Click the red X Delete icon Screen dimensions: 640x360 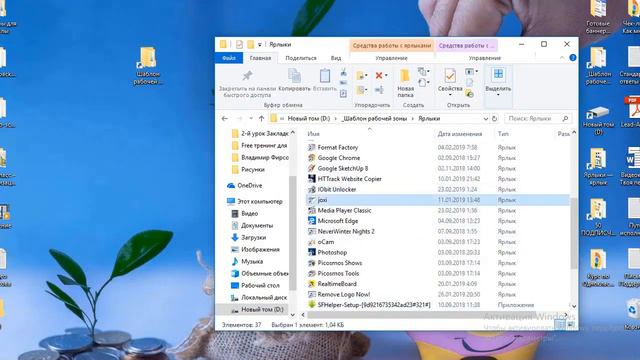click(379, 76)
